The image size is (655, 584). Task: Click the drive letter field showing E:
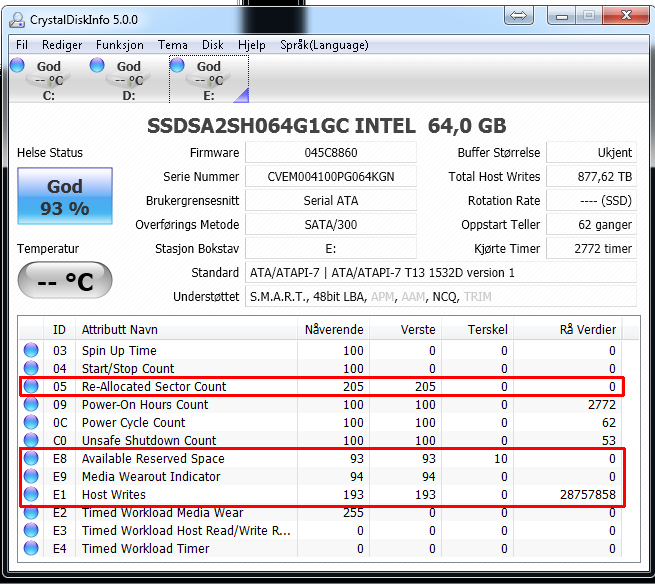pos(330,249)
